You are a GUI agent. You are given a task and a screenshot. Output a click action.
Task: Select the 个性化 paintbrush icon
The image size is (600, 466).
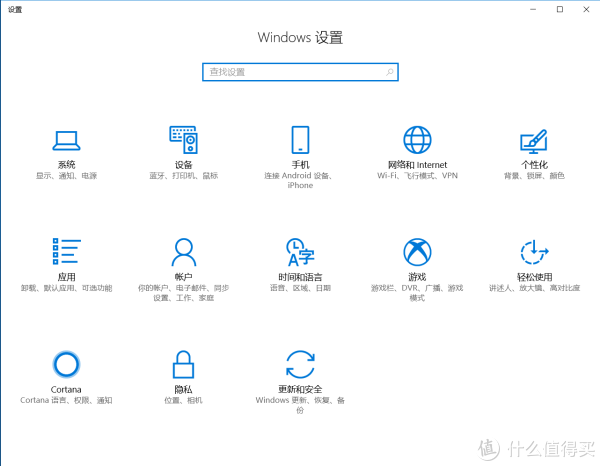click(534, 141)
